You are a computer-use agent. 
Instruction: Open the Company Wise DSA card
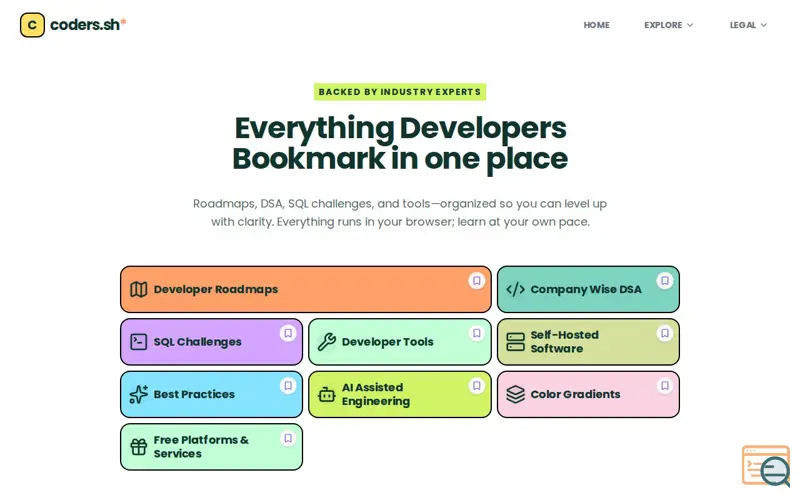[x=588, y=289]
